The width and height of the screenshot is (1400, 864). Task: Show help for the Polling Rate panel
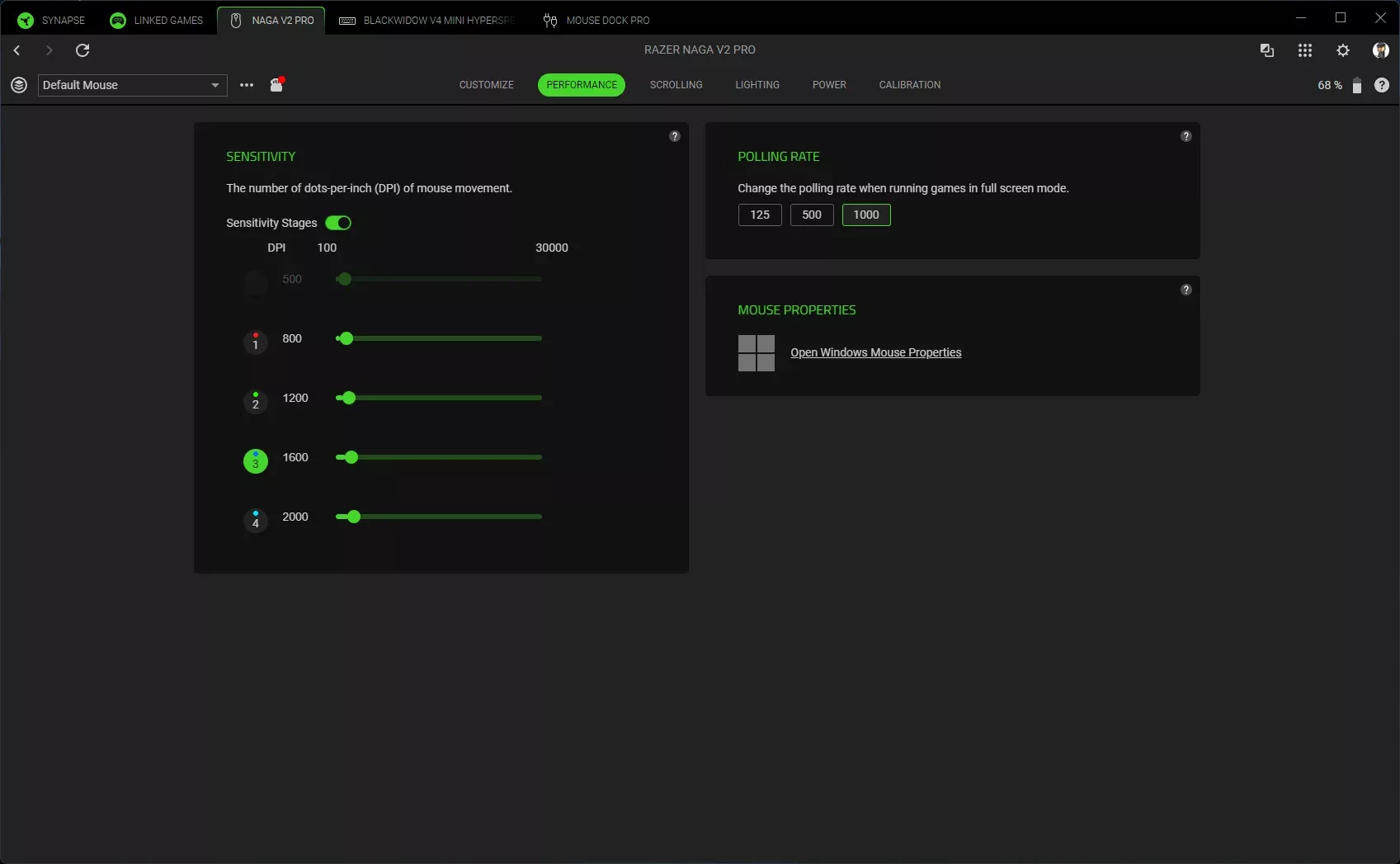coord(1186,136)
